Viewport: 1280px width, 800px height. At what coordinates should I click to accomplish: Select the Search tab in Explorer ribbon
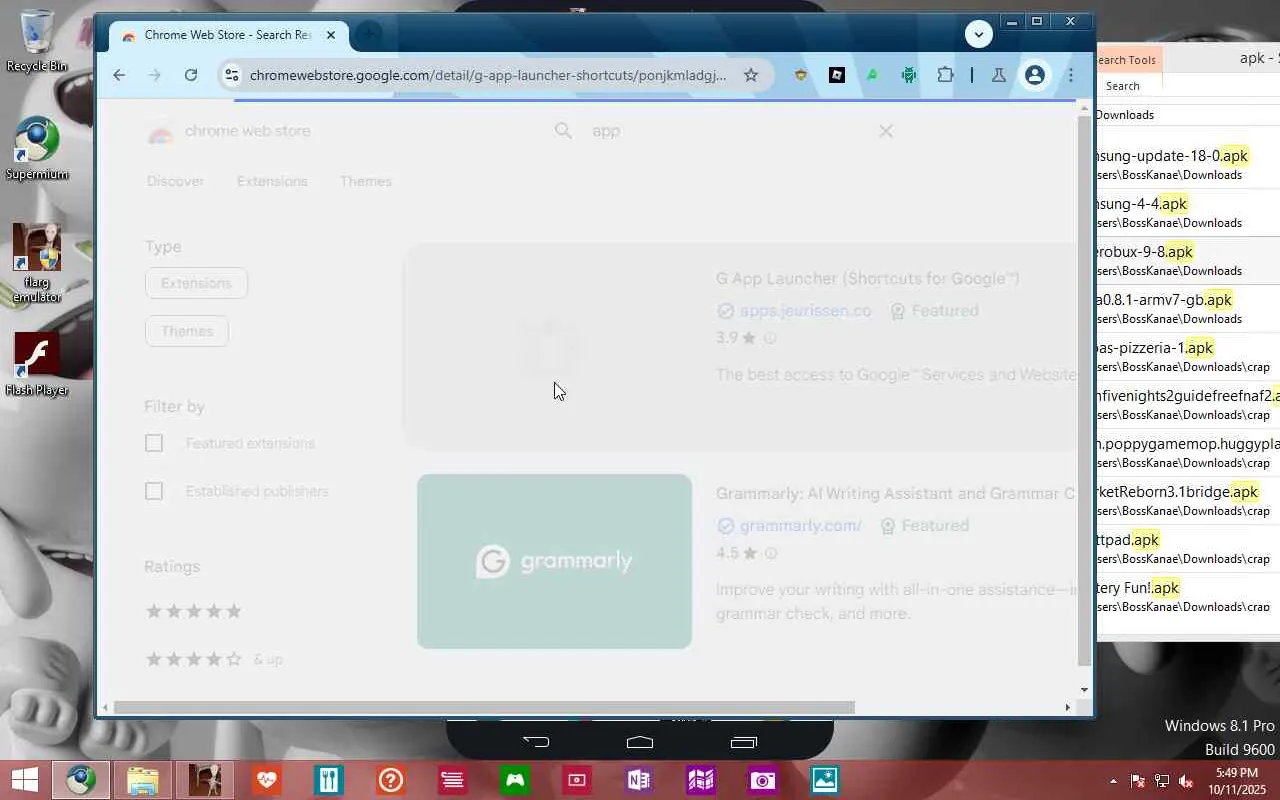tap(1122, 86)
